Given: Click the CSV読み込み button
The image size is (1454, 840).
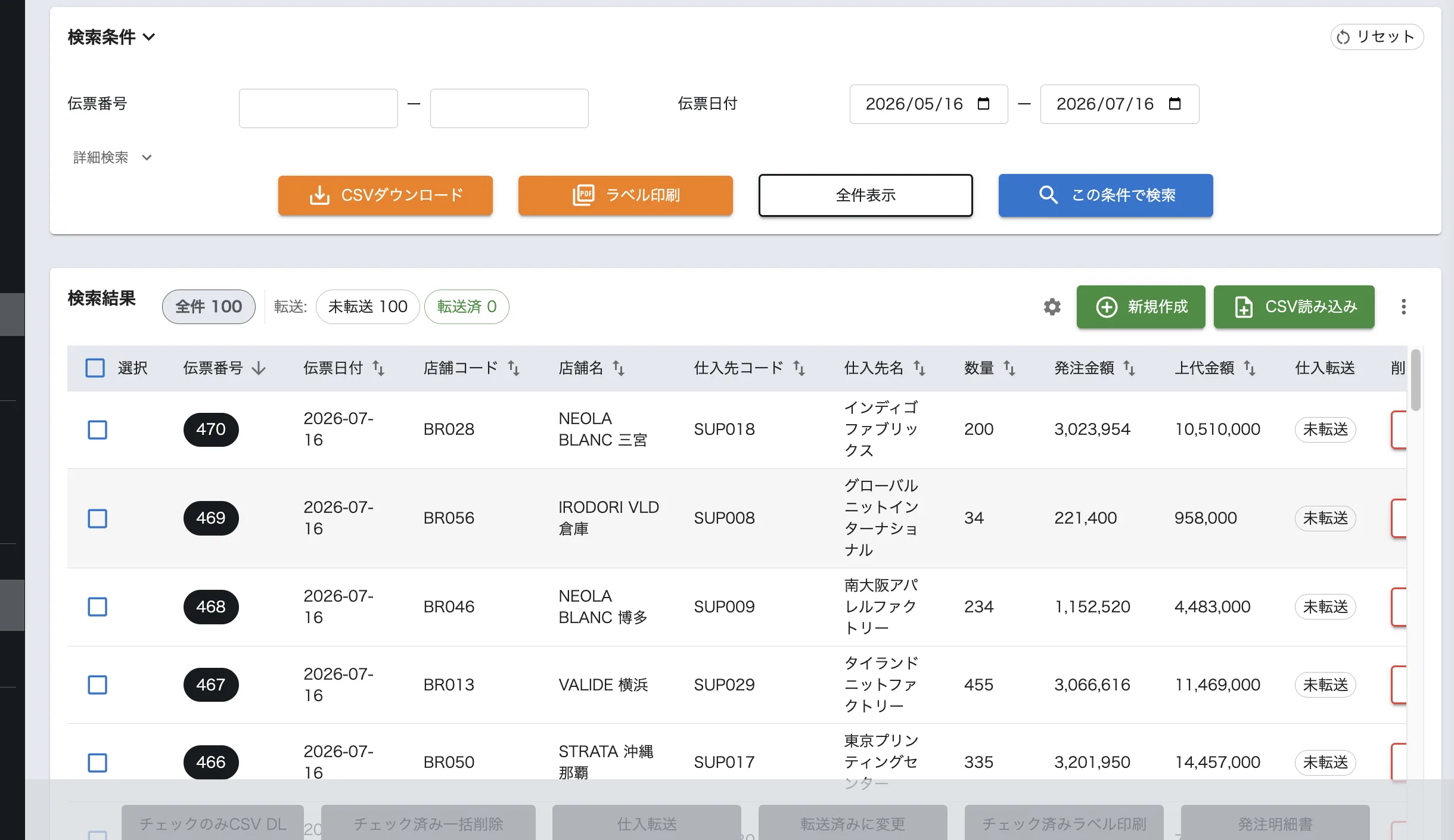Looking at the screenshot, I should click(1294, 307).
